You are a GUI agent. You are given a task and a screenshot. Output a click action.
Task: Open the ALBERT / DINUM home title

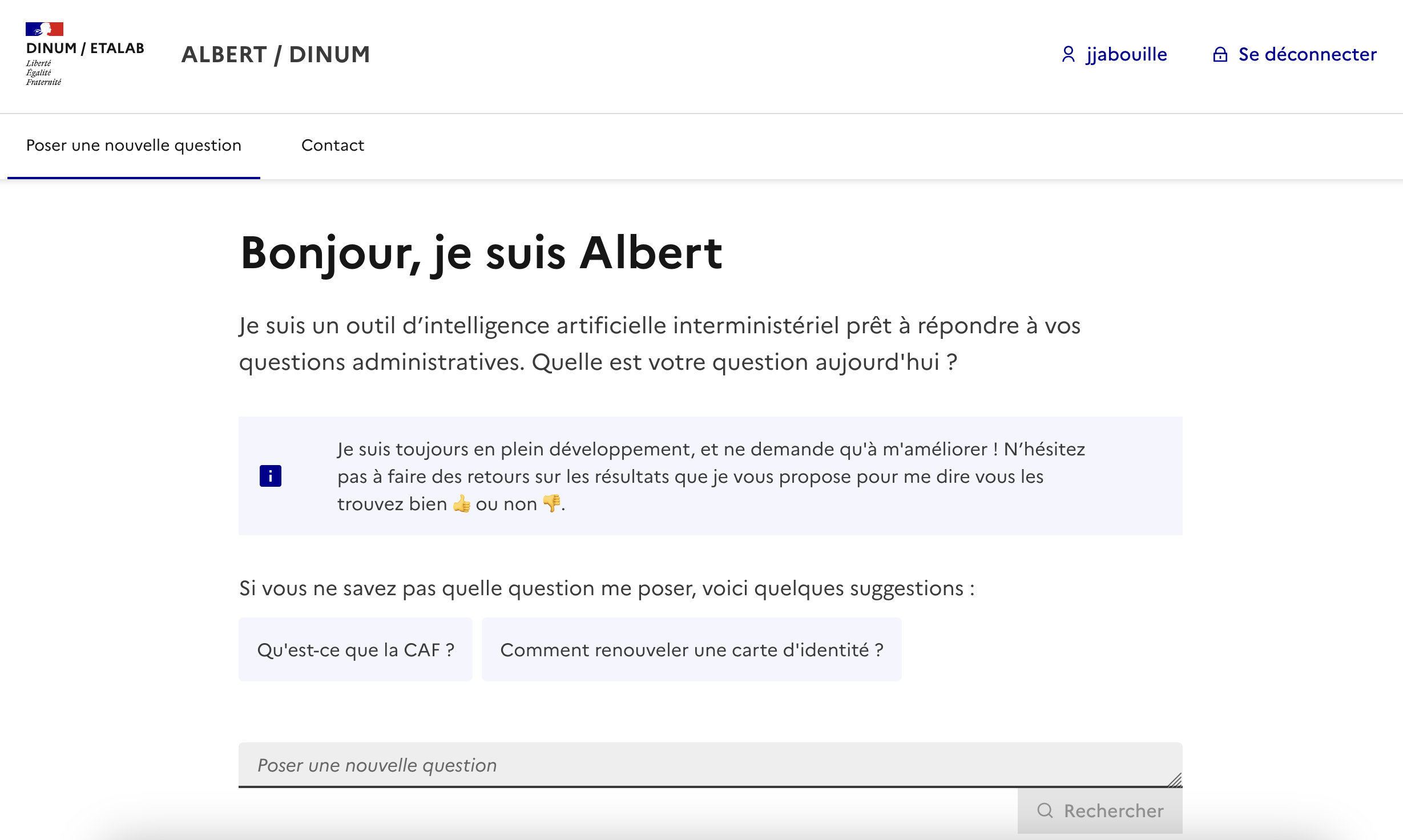276,55
